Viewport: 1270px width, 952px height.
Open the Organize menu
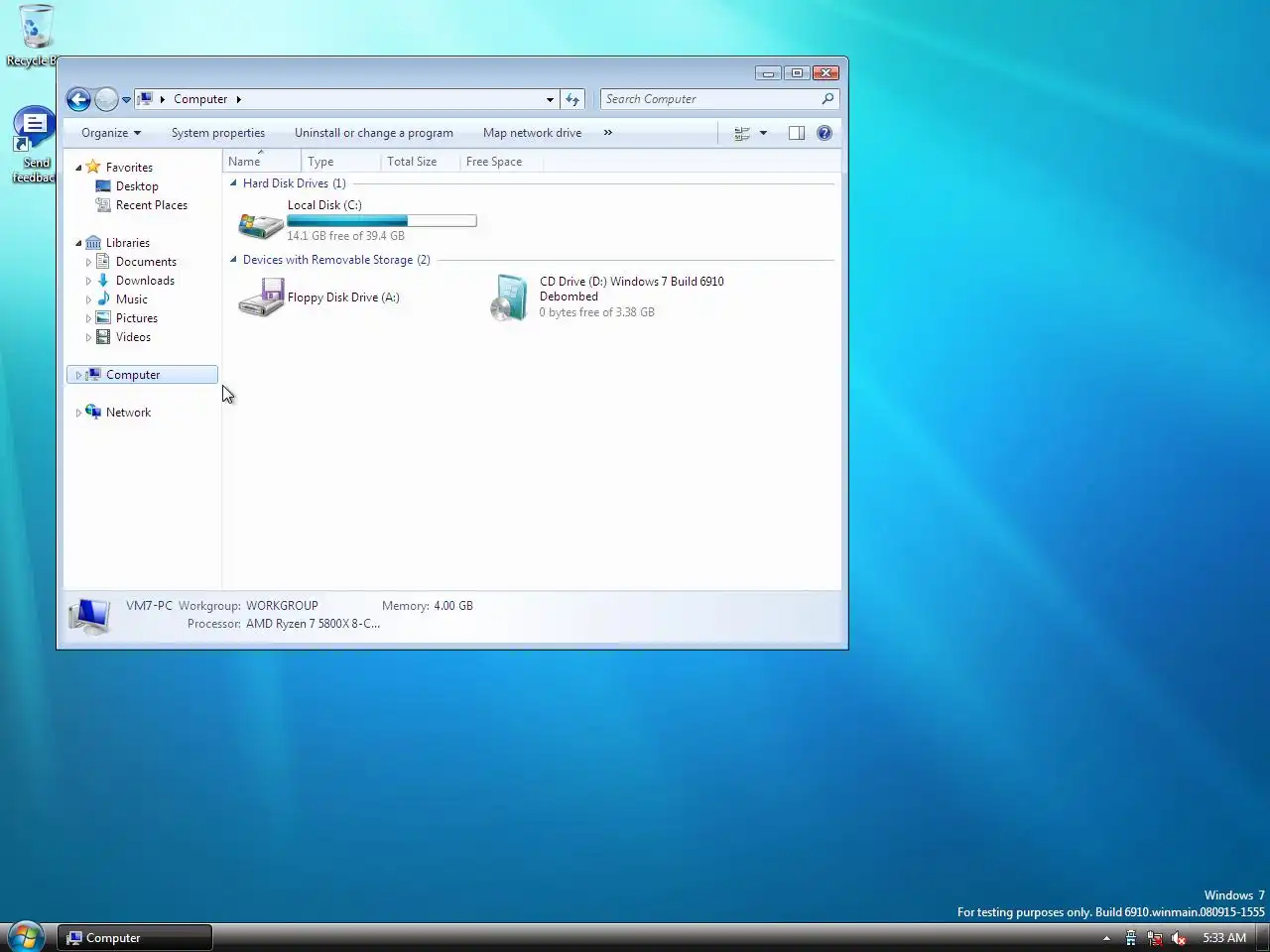(x=111, y=133)
